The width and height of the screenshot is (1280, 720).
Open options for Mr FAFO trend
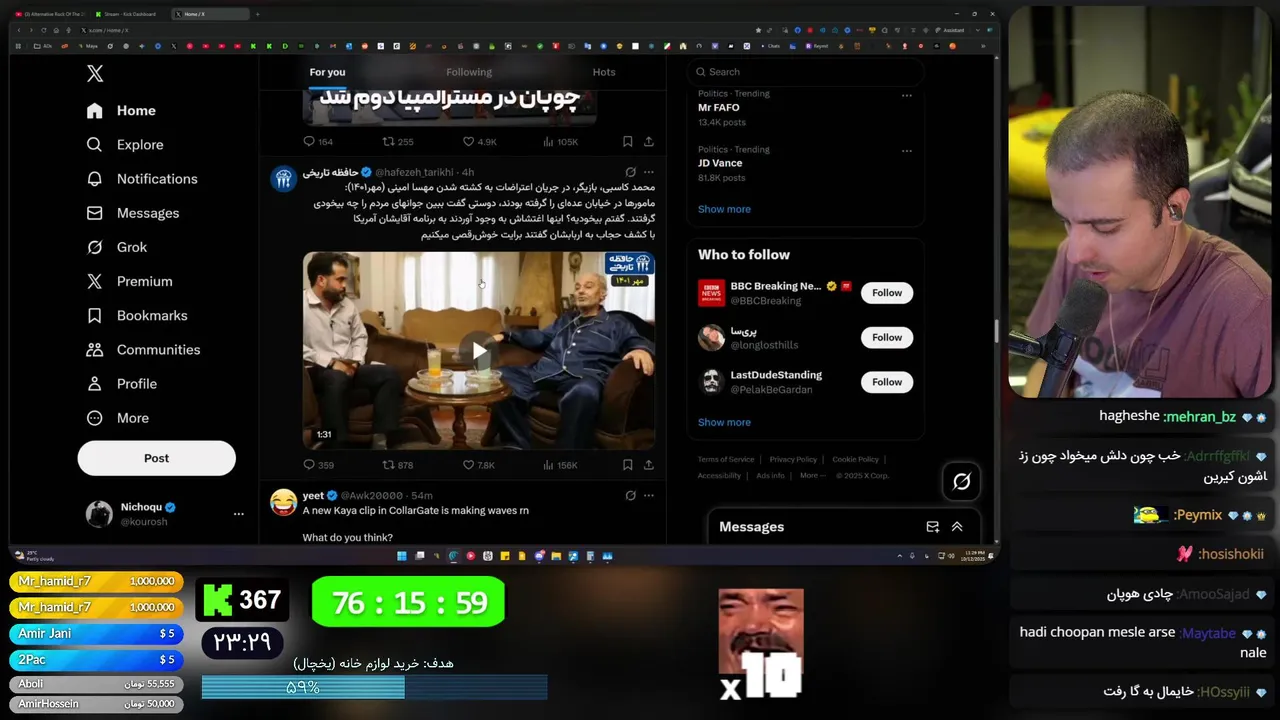[907, 96]
